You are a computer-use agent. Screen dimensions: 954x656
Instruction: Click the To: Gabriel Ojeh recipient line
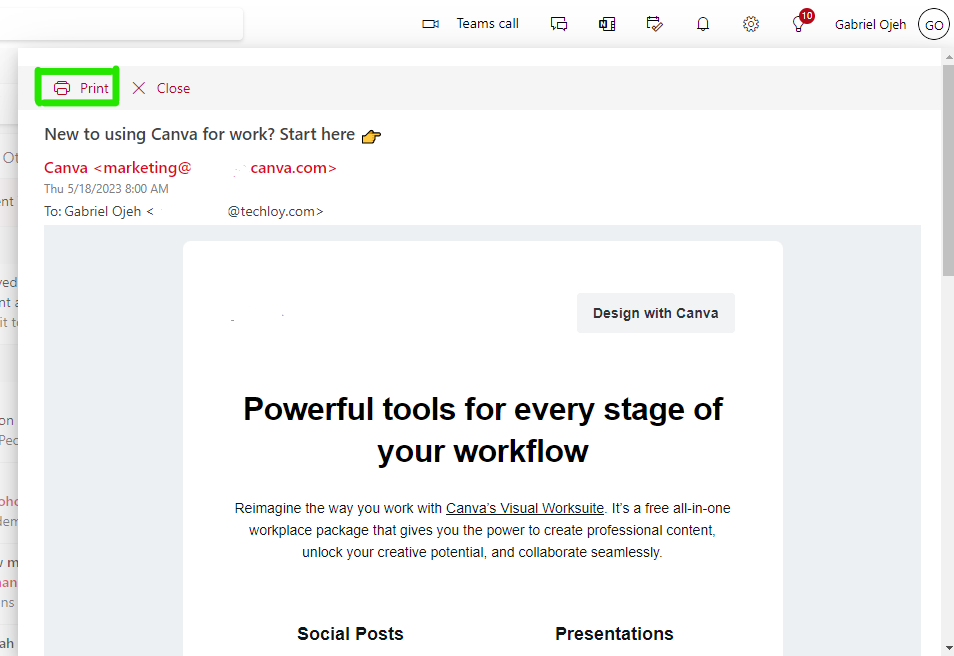(184, 211)
